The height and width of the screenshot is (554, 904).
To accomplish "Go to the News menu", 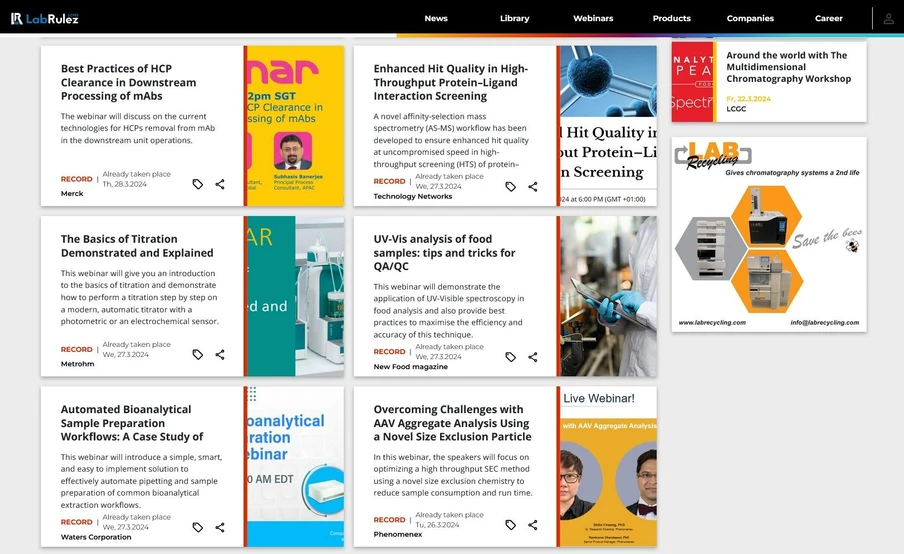I will [x=436, y=18].
